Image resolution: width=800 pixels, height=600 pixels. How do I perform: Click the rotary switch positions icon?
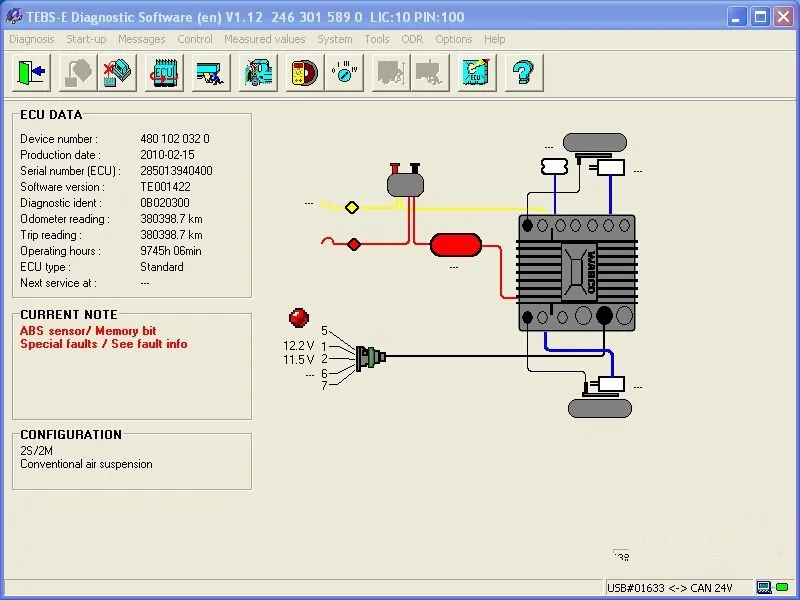[344, 73]
